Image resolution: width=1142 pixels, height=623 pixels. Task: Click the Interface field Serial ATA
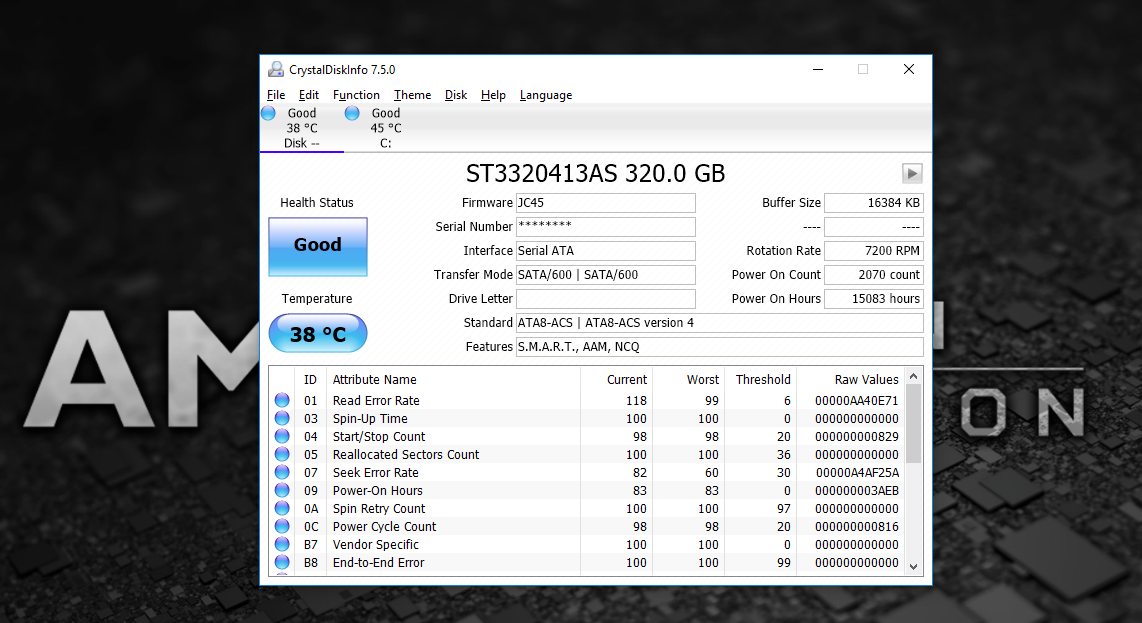605,251
